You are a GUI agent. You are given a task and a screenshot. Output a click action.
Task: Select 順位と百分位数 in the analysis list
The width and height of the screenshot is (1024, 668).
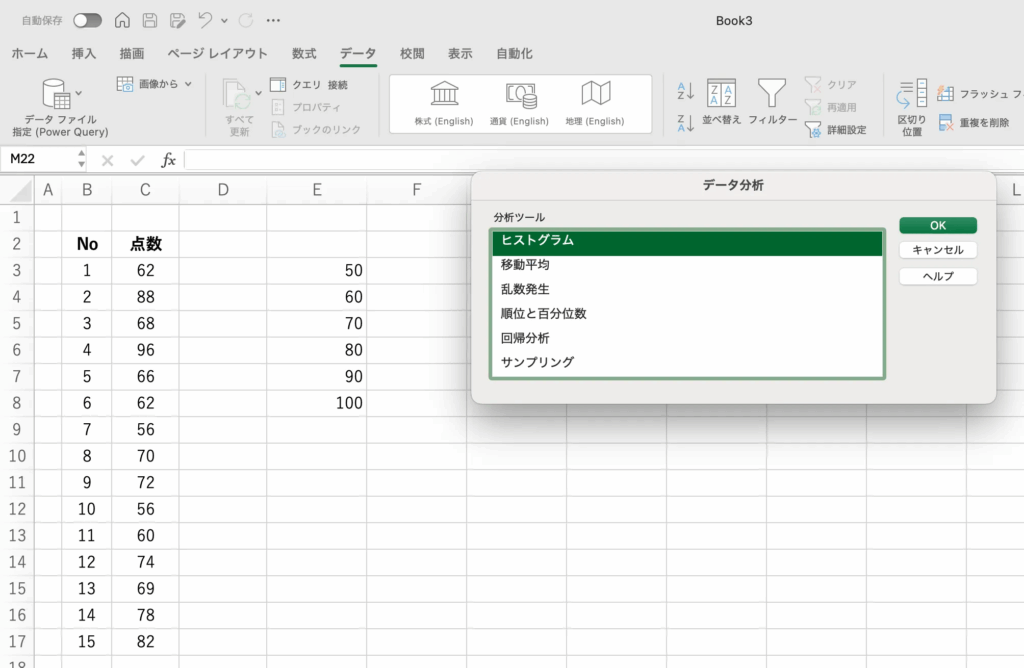(687, 313)
